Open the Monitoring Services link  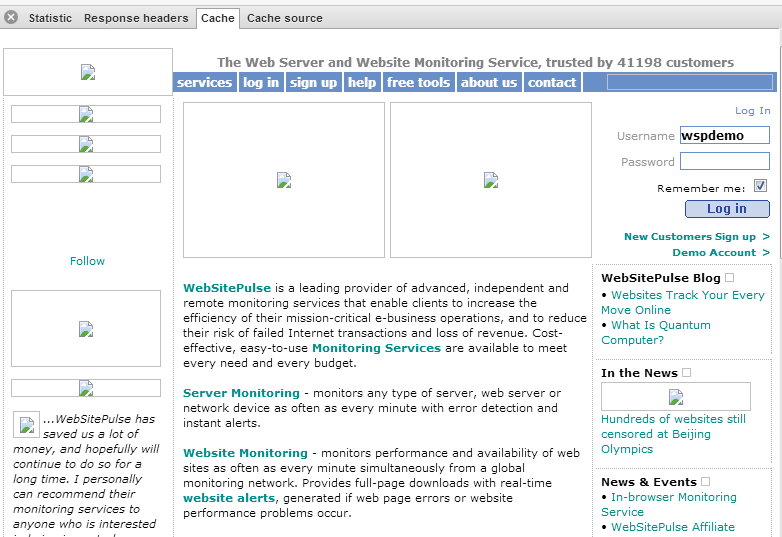377,348
